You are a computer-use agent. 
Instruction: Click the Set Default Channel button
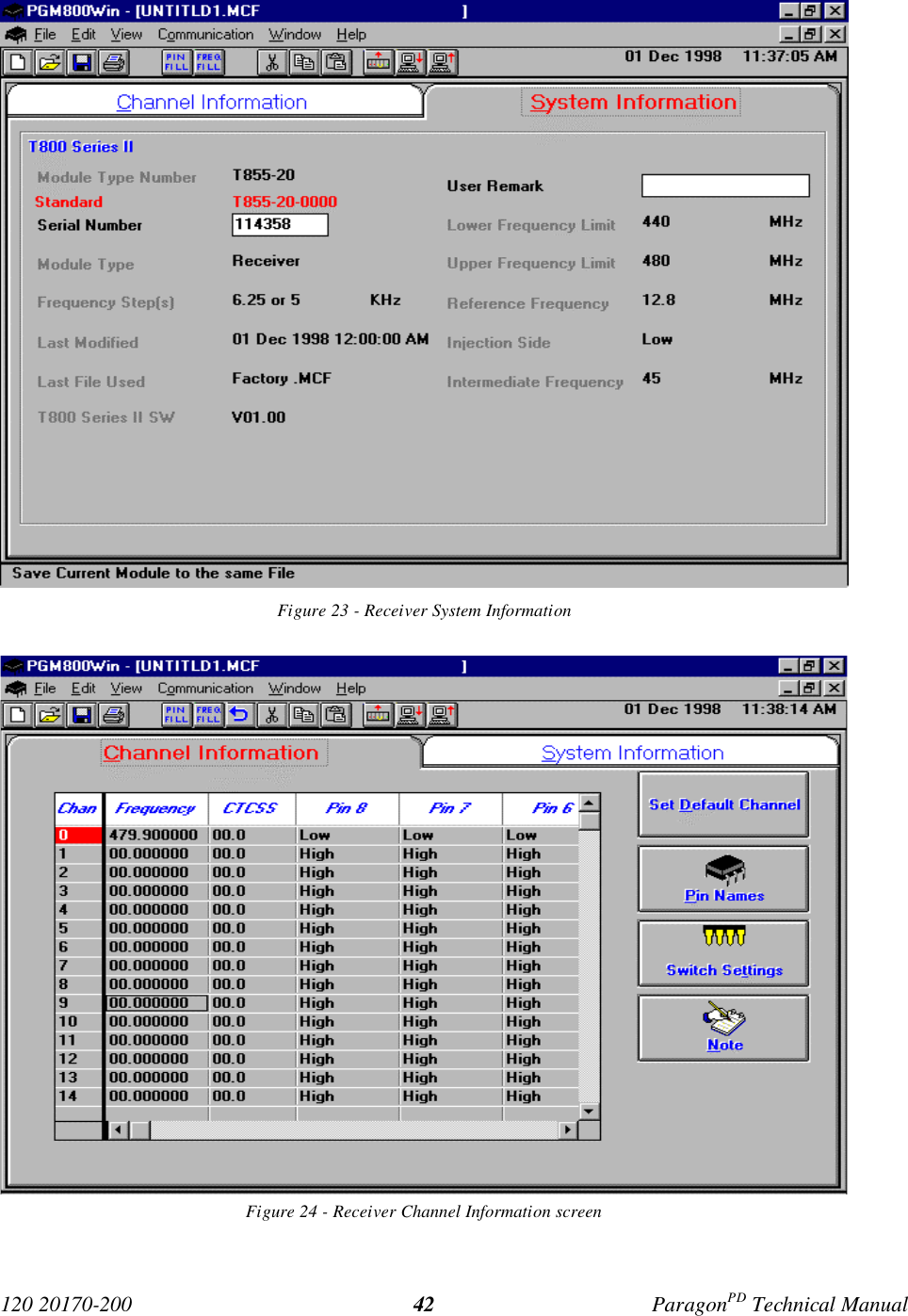(723, 804)
